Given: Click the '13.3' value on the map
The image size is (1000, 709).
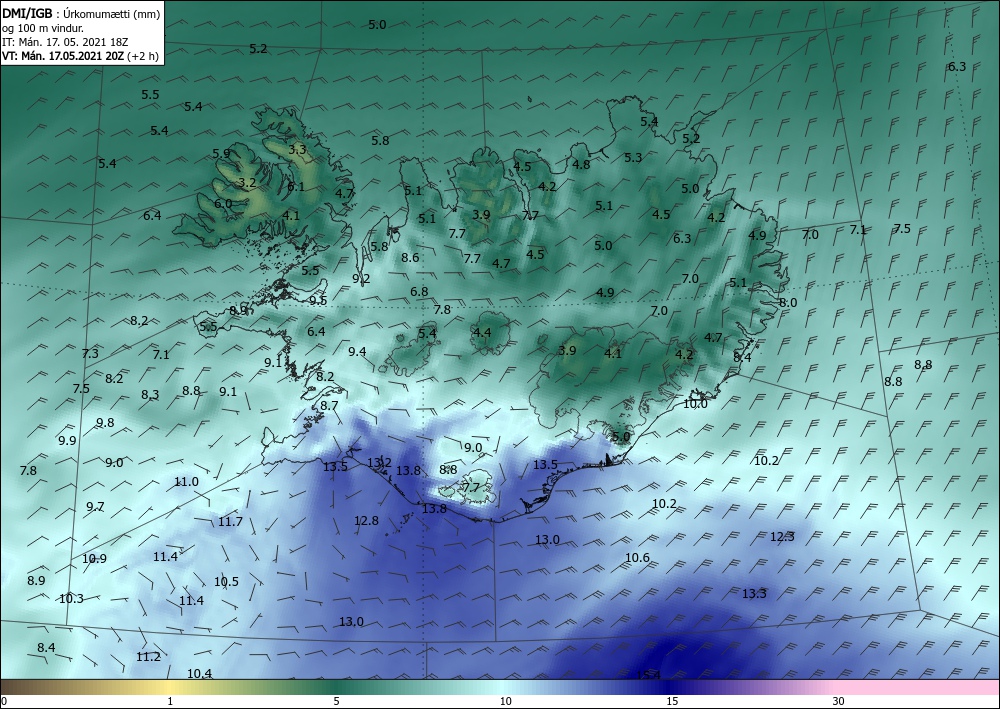Looking at the screenshot, I should tap(754, 594).
